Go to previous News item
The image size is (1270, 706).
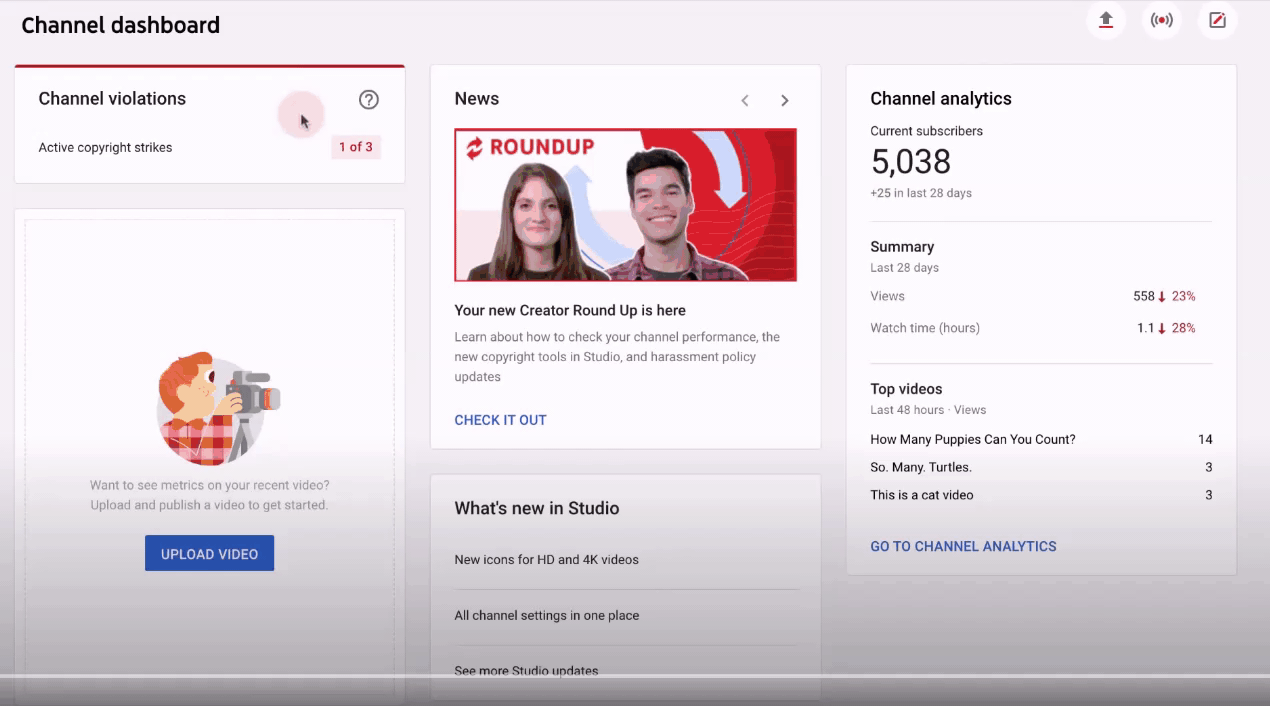pyautogui.click(x=745, y=100)
